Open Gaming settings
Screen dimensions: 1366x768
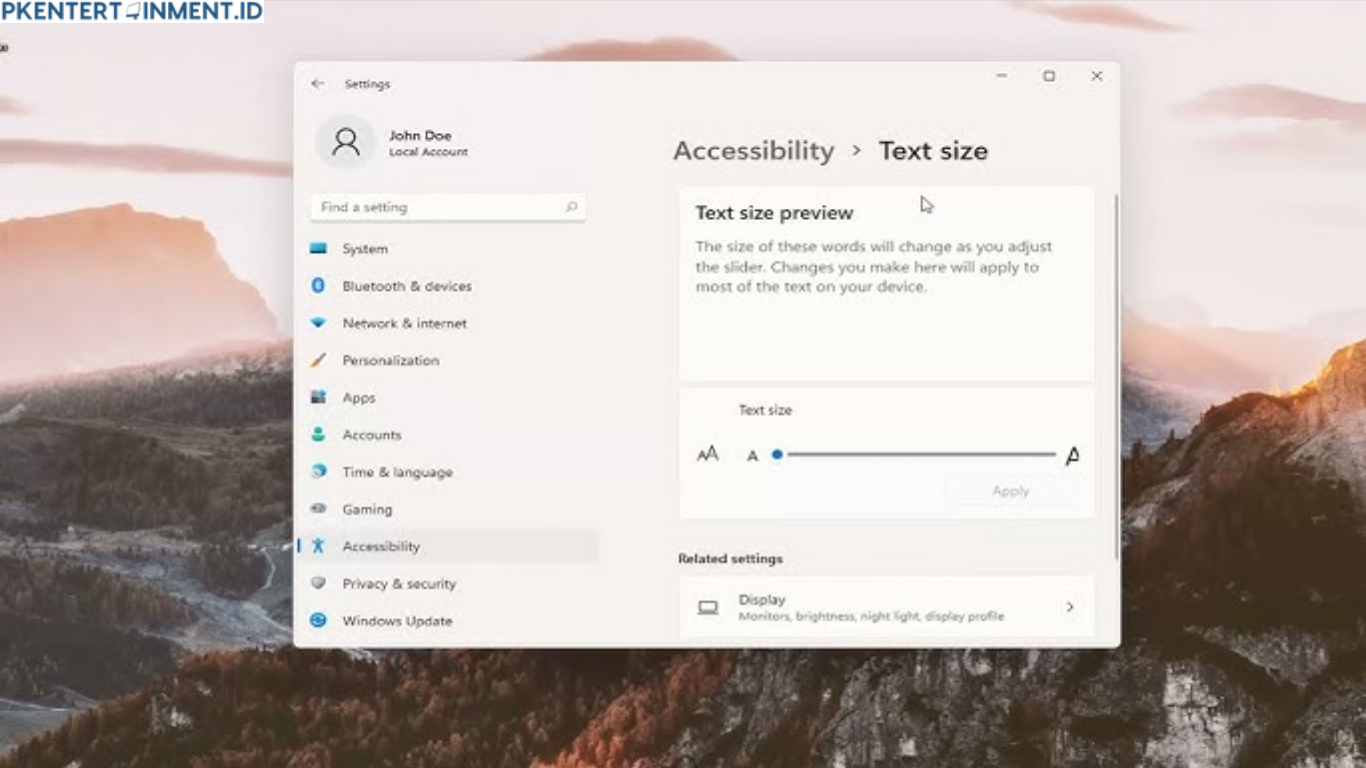(x=448, y=508)
